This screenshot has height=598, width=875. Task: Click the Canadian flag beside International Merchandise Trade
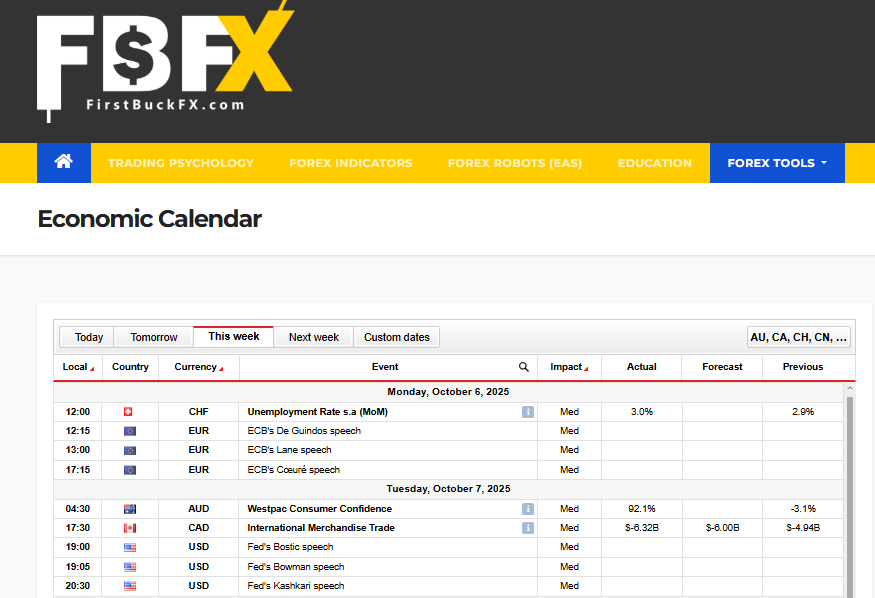point(129,527)
